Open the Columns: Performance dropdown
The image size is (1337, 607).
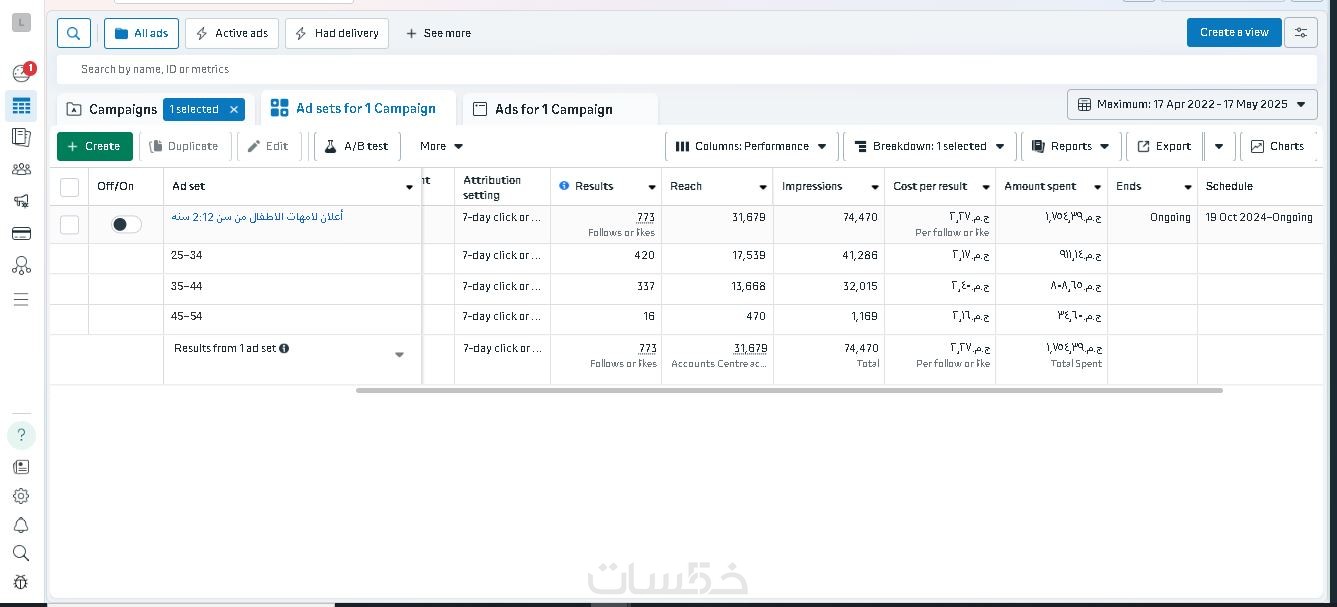pos(751,146)
